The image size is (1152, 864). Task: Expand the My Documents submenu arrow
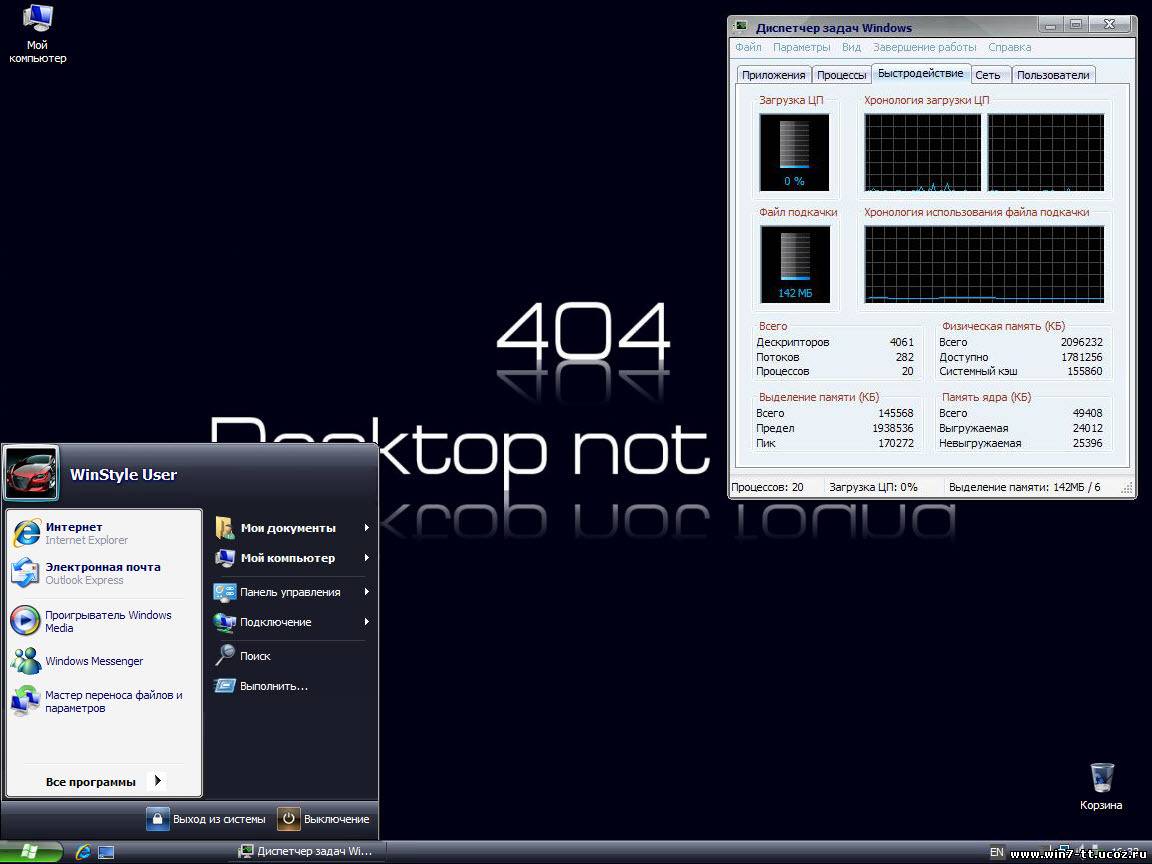coord(366,528)
